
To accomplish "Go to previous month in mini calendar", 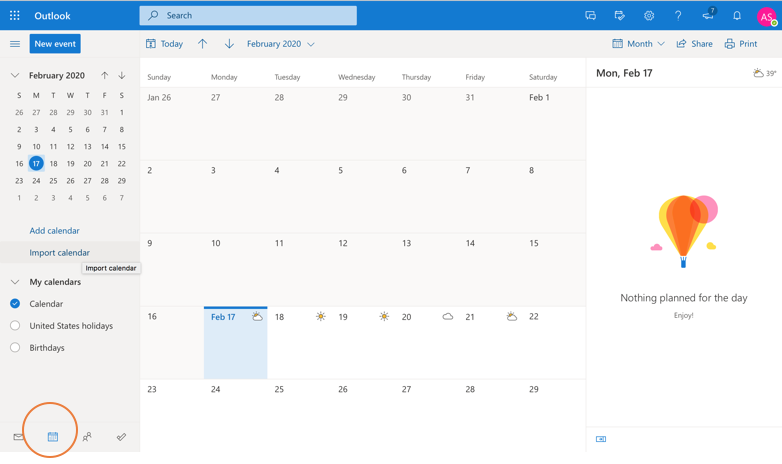I will [x=104, y=75].
